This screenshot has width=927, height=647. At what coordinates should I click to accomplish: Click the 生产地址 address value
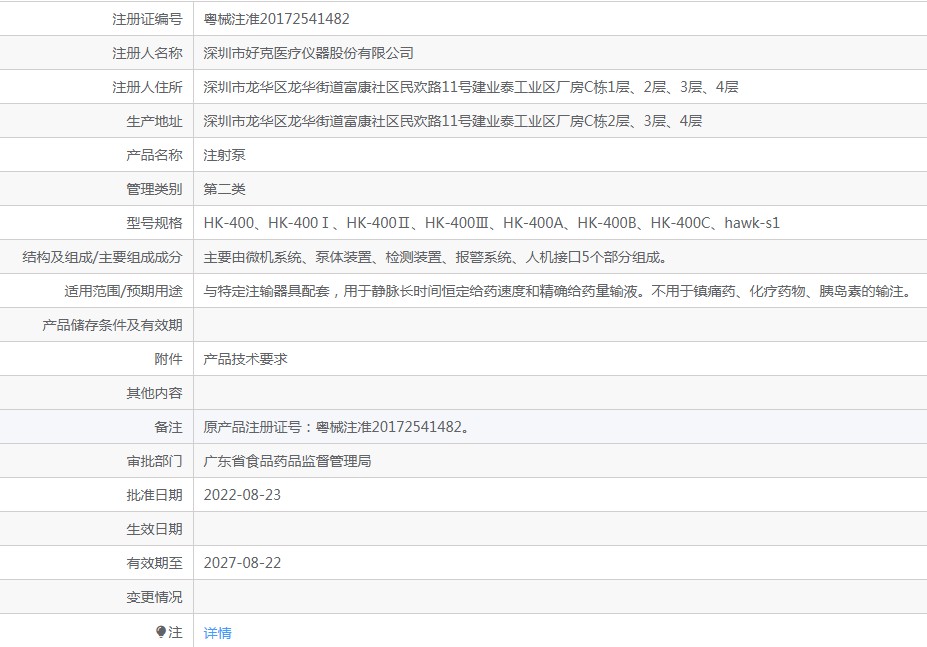coord(452,121)
